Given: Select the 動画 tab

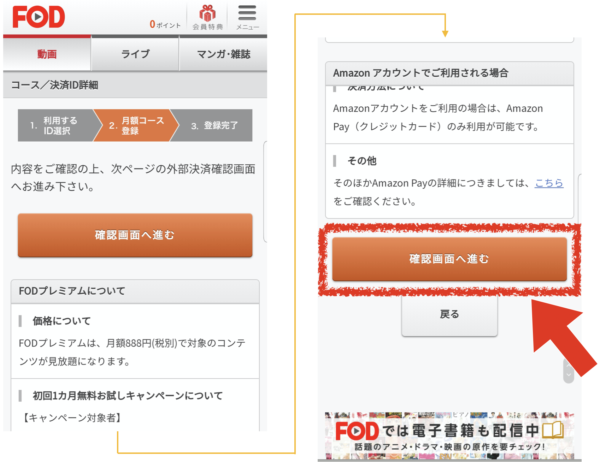Looking at the screenshot, I should tap(47, 54).
